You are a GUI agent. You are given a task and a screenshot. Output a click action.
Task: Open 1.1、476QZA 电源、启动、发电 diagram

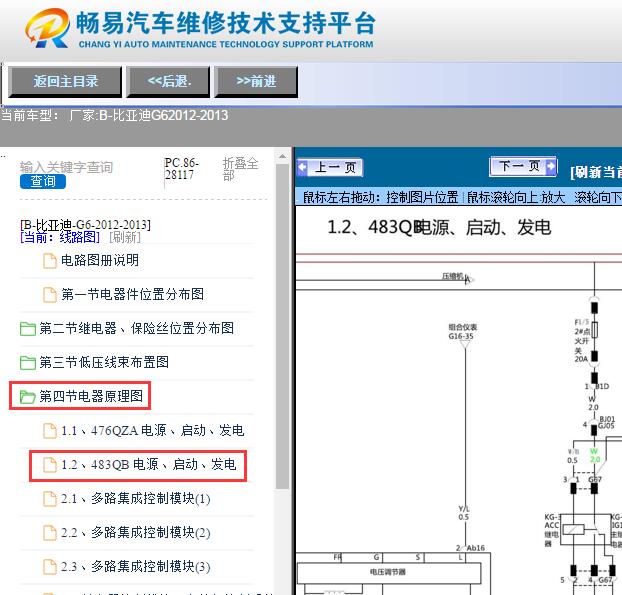(x=152, y=430)
